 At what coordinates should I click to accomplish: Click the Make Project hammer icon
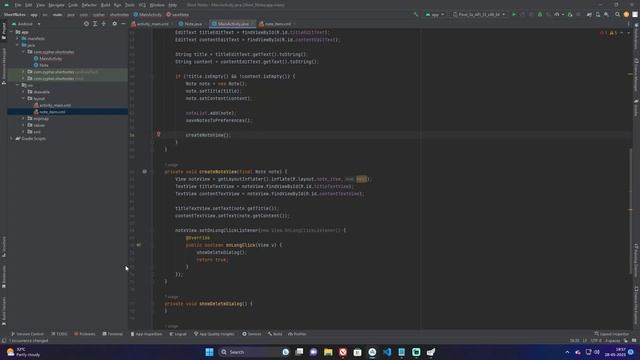pyautogui.click(x=416, y=14)
